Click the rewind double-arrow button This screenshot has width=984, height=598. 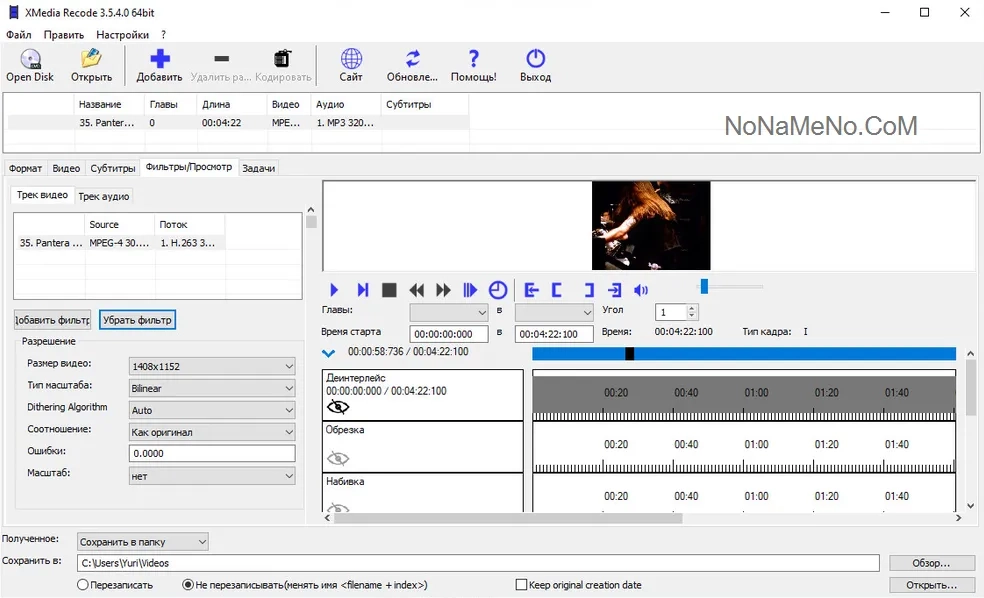point(417,290)
